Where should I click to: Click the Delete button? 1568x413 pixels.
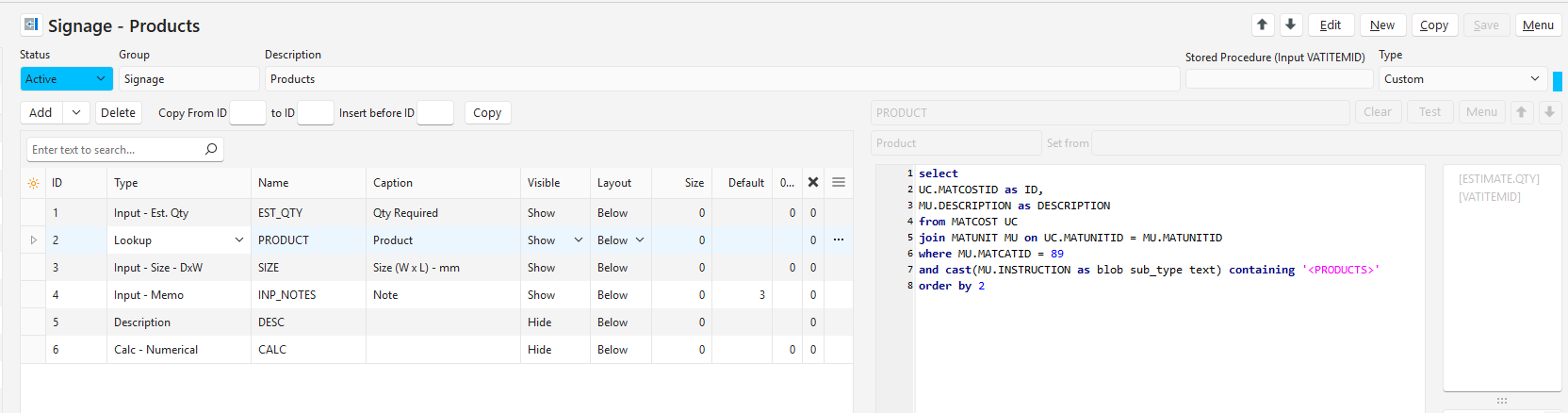click(x=118, y=112)
